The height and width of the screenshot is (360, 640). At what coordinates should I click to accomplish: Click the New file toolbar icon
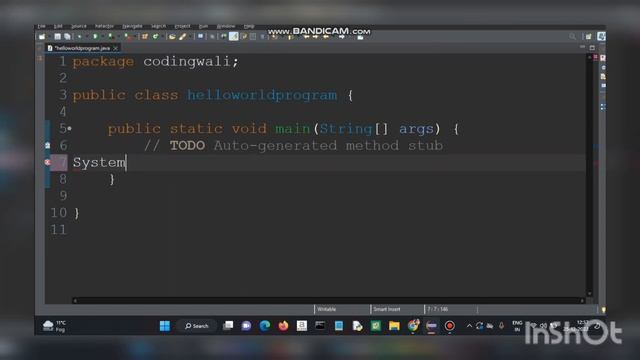point(42,37)
